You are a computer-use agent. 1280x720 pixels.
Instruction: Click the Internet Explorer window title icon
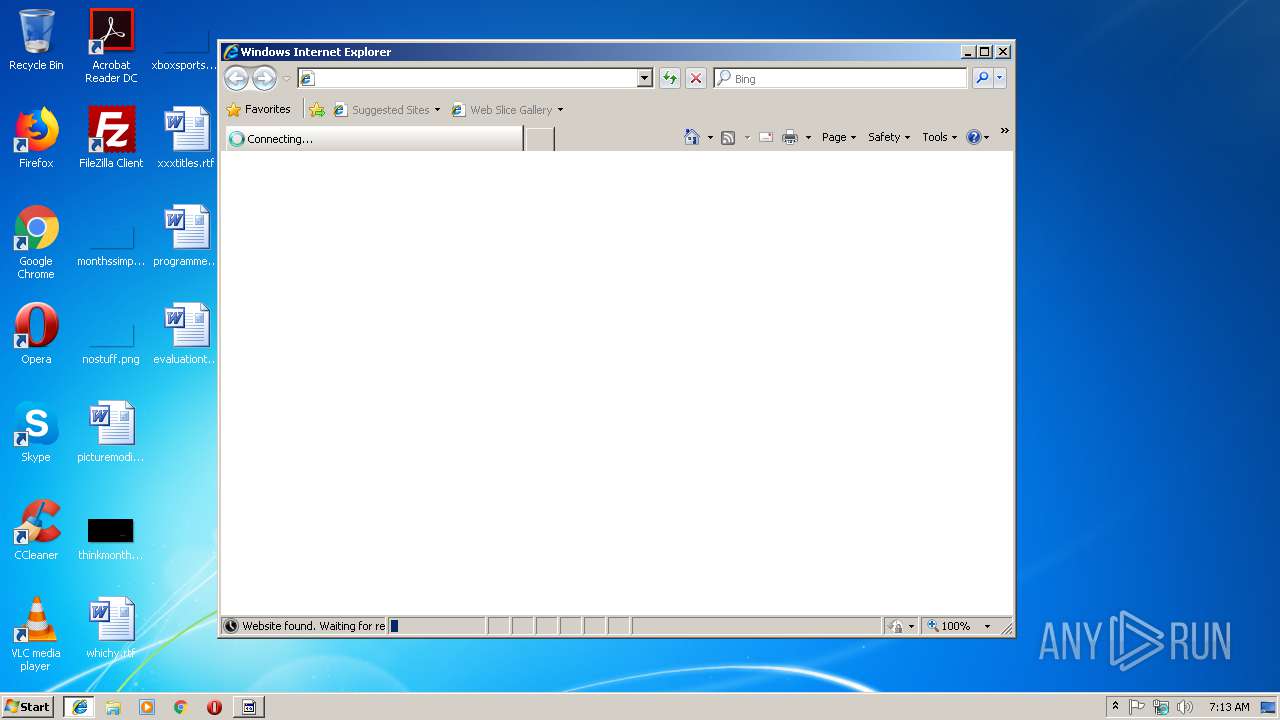(231, 52)
